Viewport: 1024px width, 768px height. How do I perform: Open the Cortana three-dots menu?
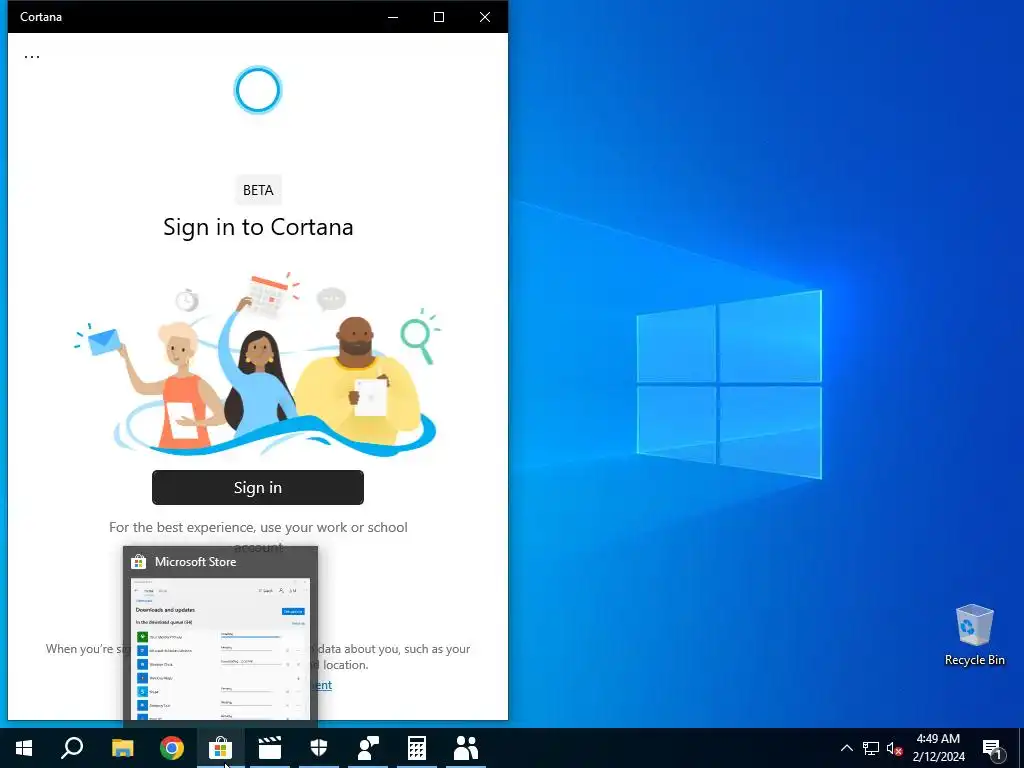[x=32, y=57]
